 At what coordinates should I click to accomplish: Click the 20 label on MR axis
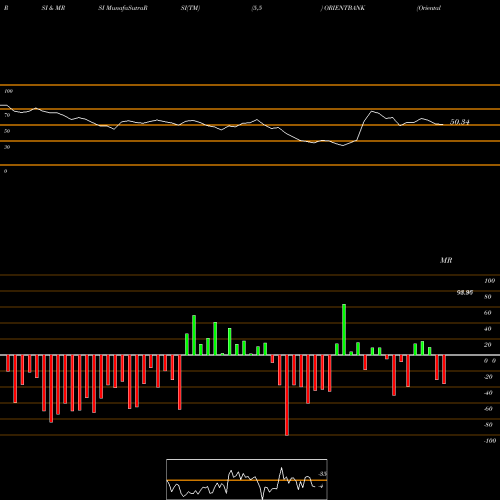(x=488, y=345)
